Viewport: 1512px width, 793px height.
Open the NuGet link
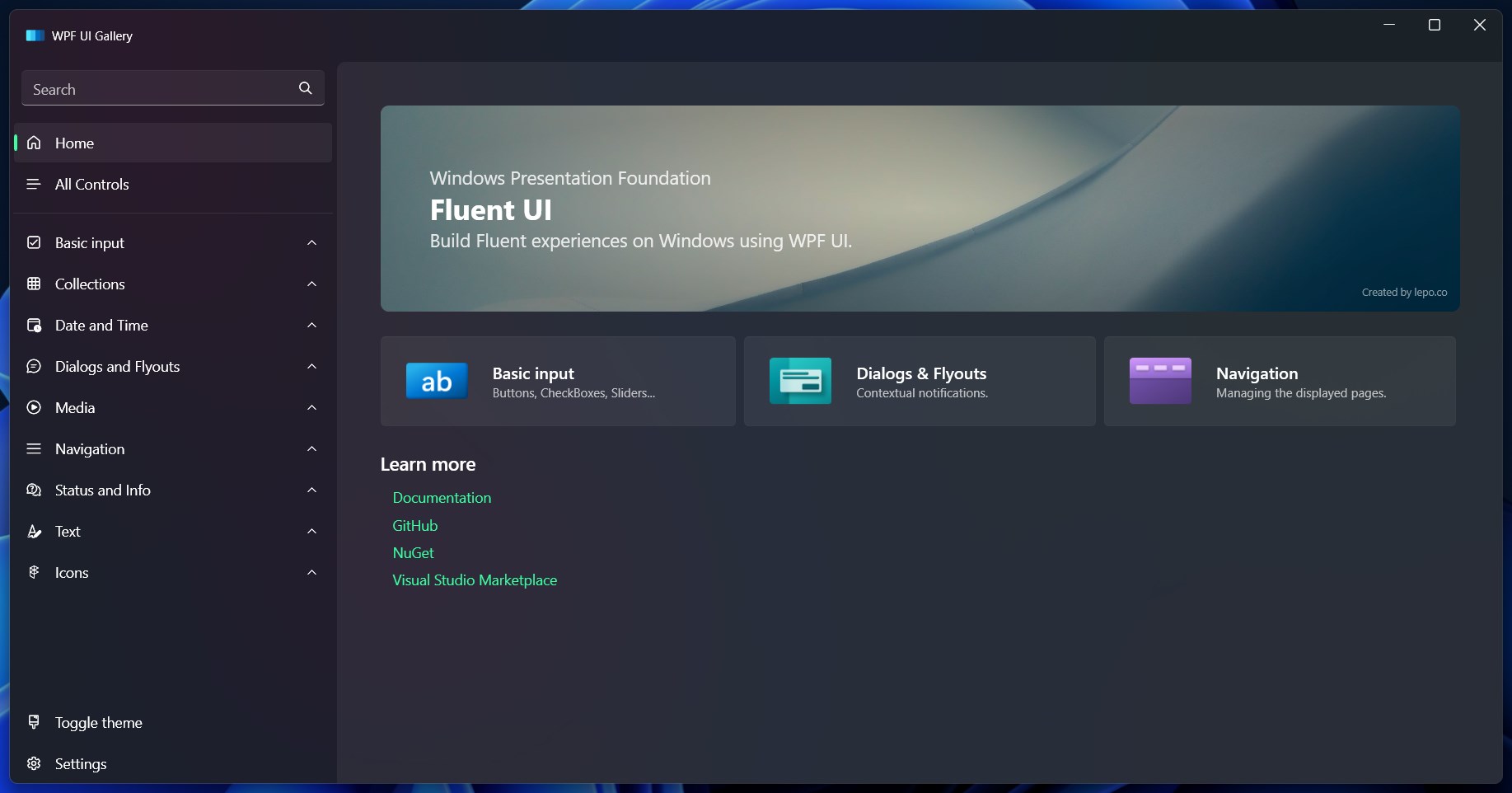(x=413, y=553)
